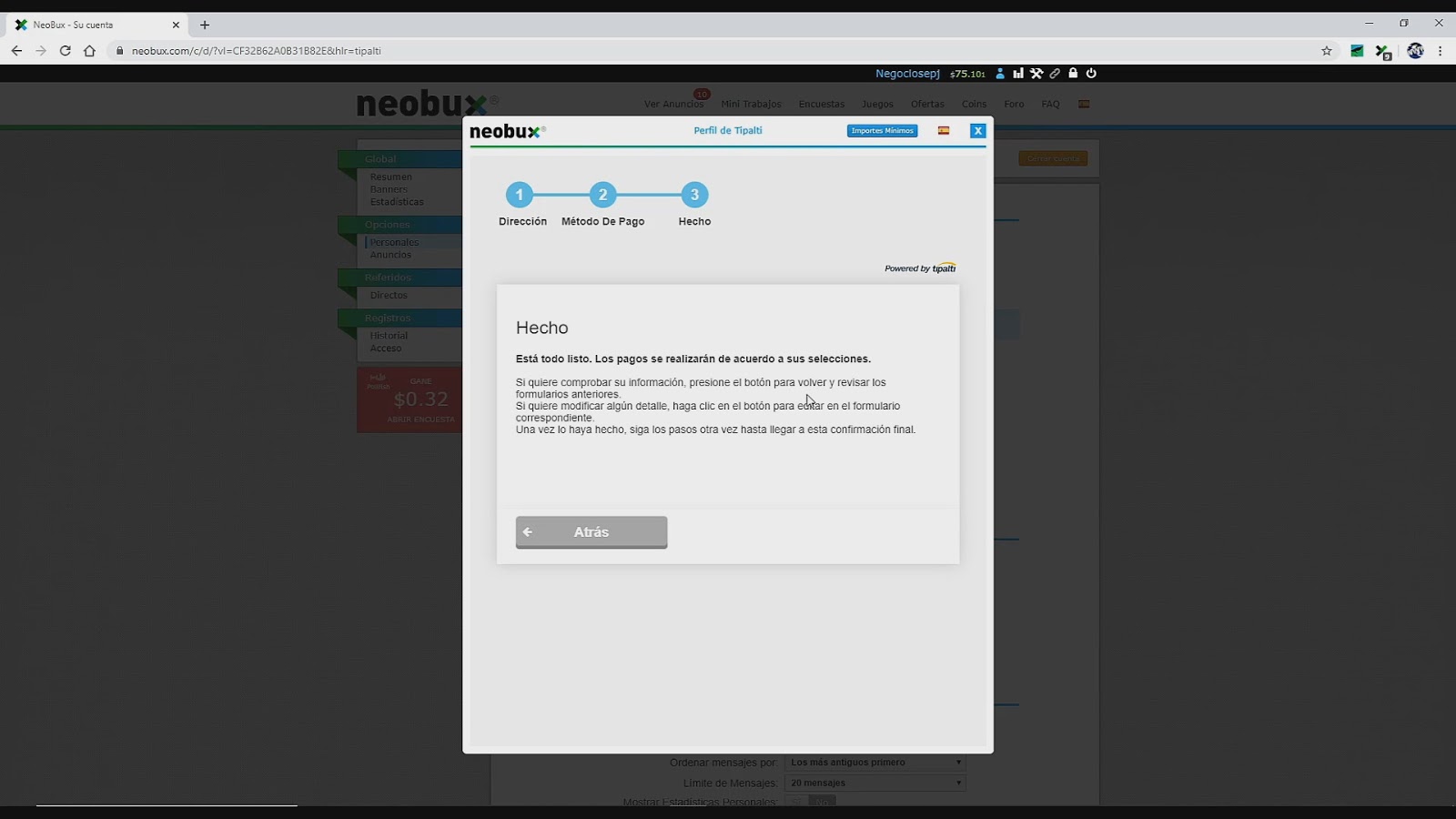Open Acceso under Registros
Viewport: 1456px width, 819px height.
(x=386, y=349)
